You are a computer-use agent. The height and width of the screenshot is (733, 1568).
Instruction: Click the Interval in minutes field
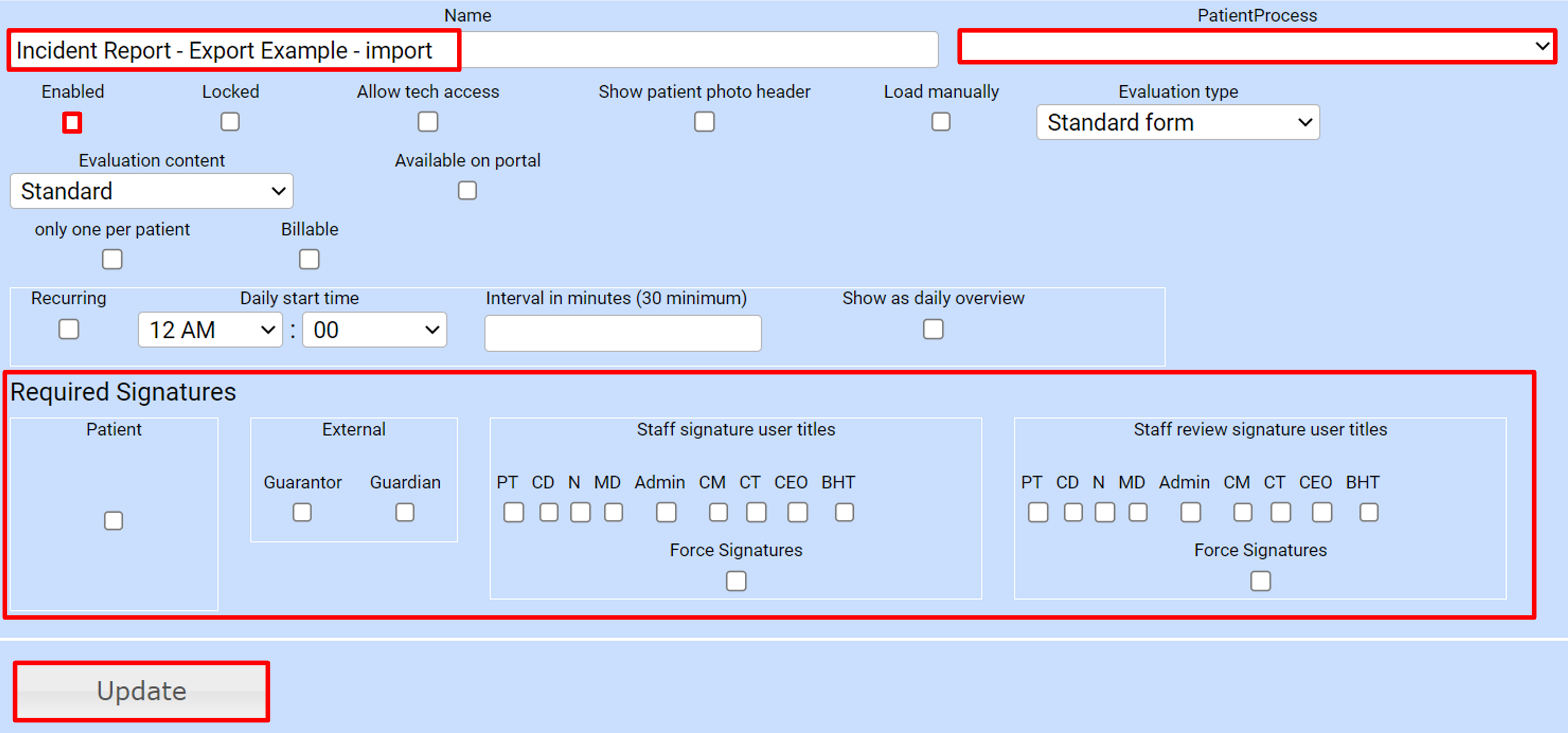623,333
